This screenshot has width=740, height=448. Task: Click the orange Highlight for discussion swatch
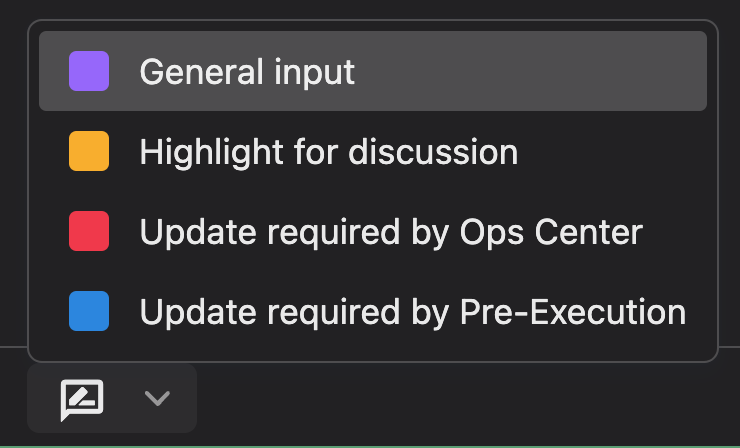coord(89,152)
